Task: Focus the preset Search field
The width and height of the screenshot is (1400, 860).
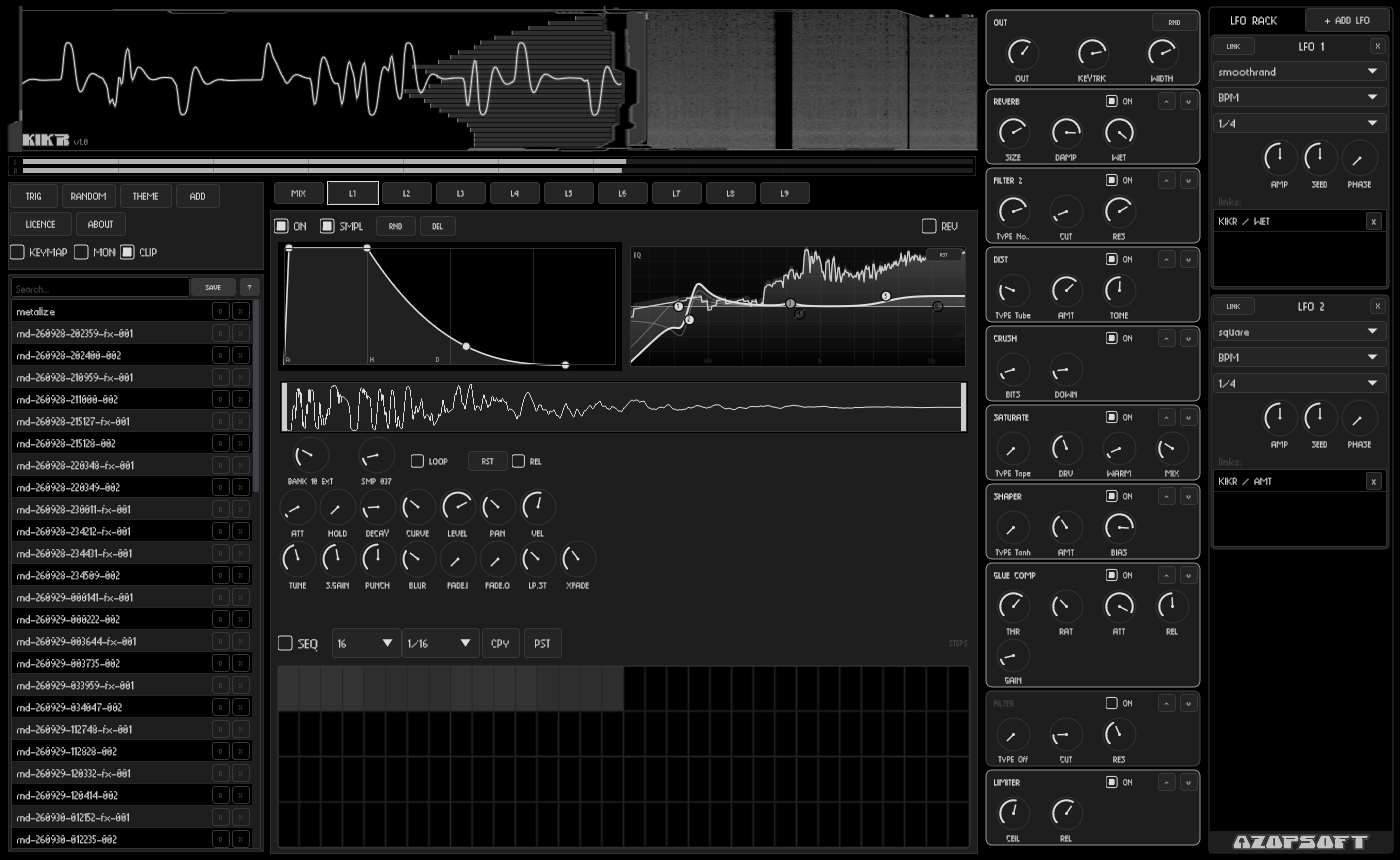Action: [100, 288]
